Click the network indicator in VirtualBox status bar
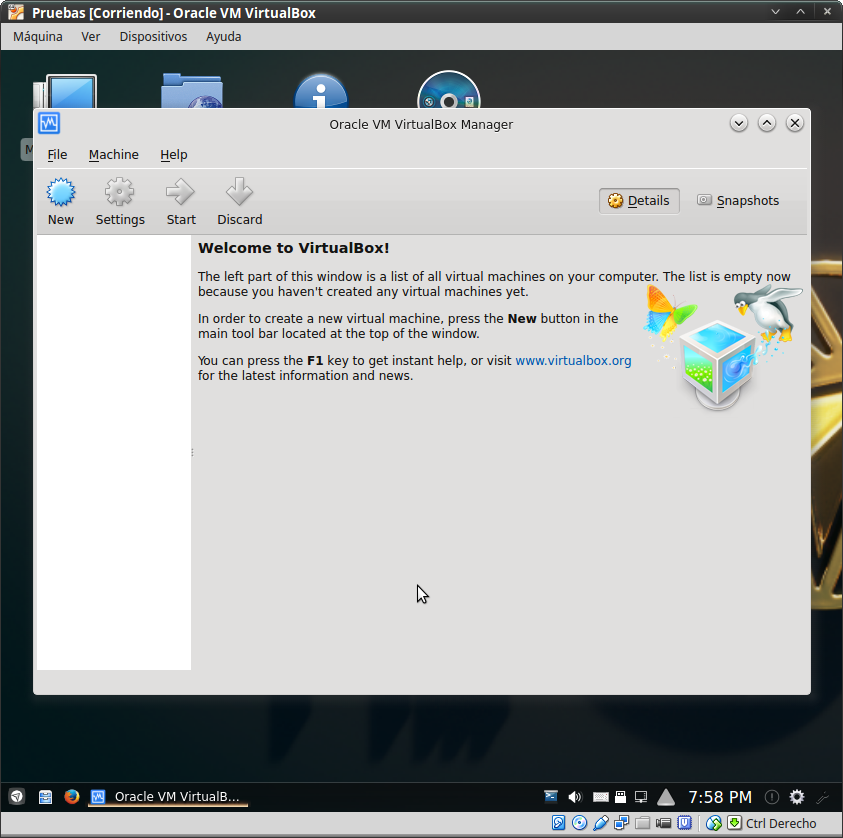This screenshot has width=843, height=838. 622,823
